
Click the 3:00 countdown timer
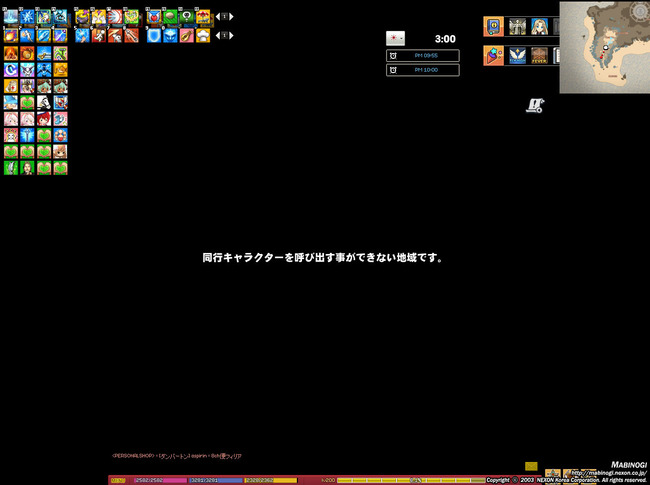[x=445, y=39]
